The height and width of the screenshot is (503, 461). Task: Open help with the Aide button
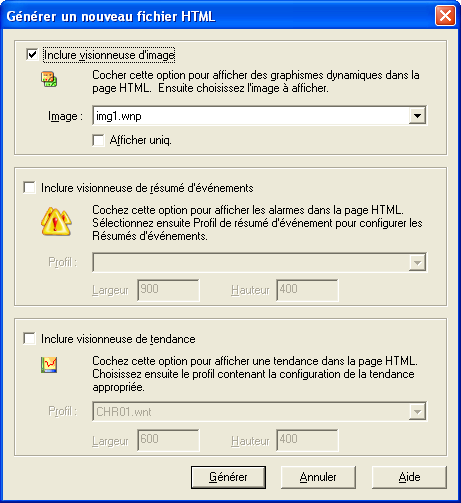tap(409, 477)
